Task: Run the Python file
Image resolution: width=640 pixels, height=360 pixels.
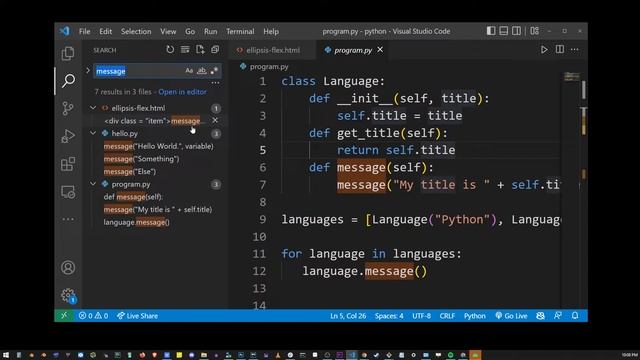Action: pos(544,50)
